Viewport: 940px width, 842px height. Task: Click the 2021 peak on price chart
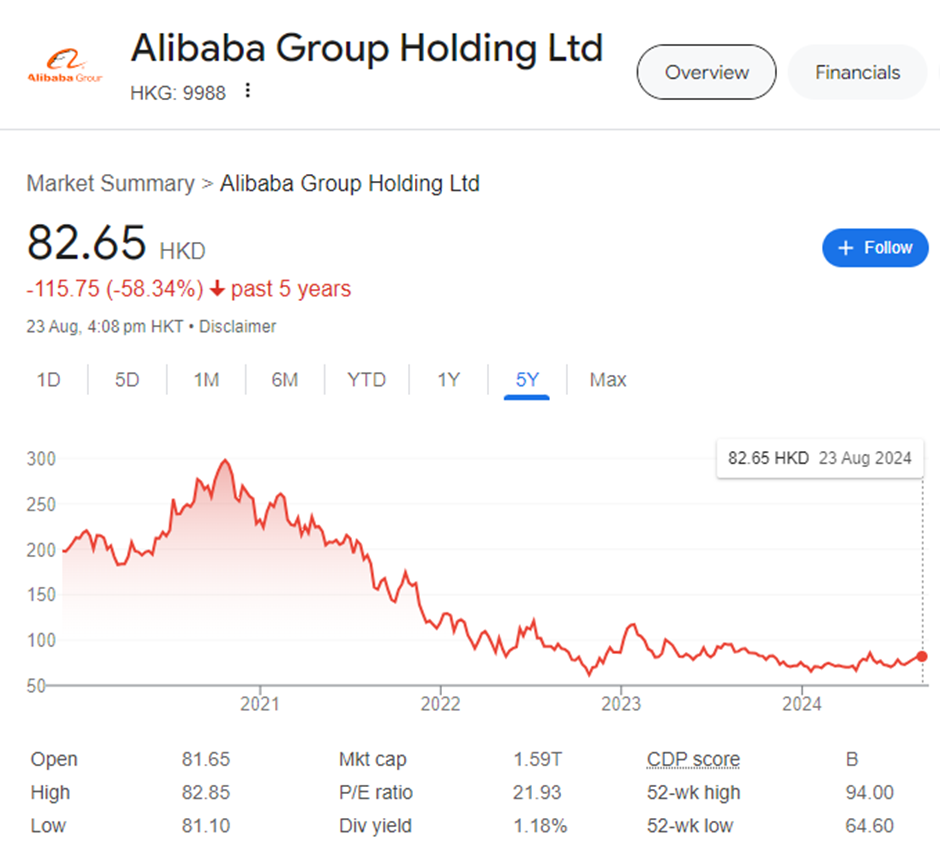point(224,461)
